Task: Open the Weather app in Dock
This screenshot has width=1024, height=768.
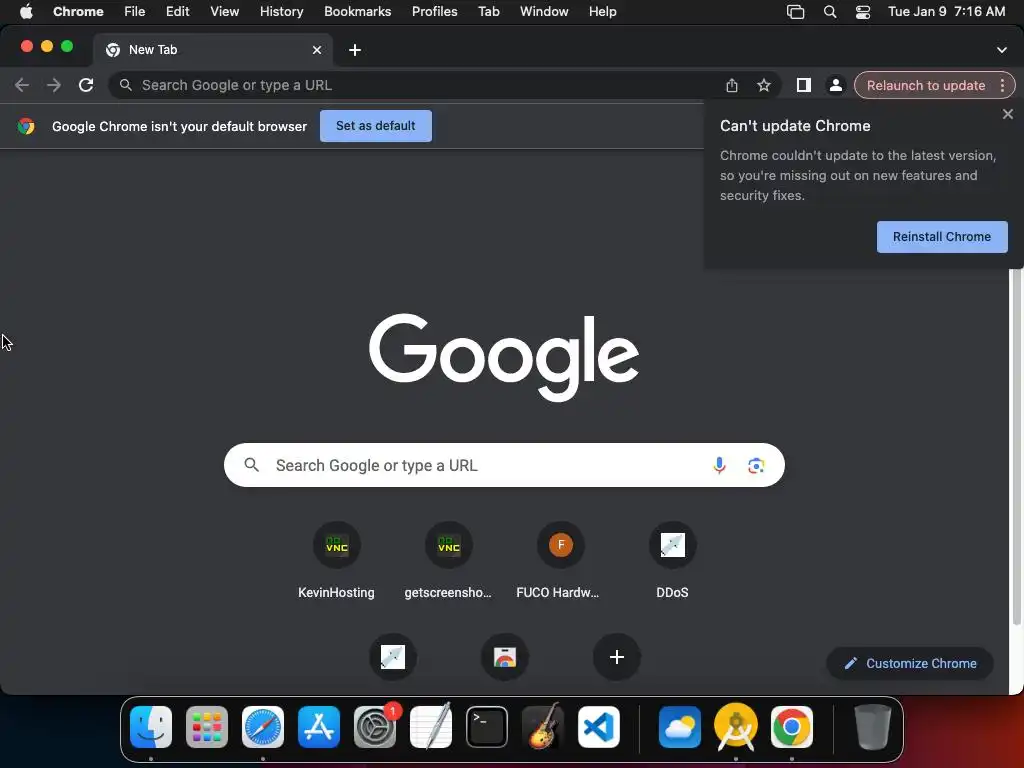Action: tap(680, 727)
